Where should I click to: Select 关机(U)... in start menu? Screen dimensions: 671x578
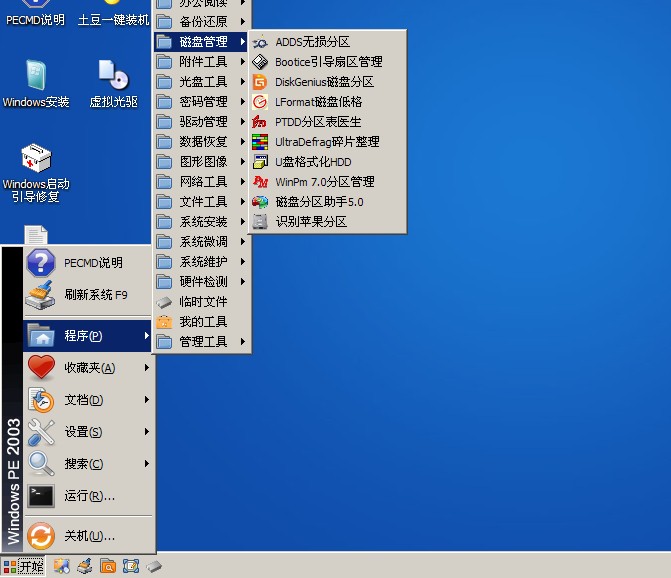point(88,536)
